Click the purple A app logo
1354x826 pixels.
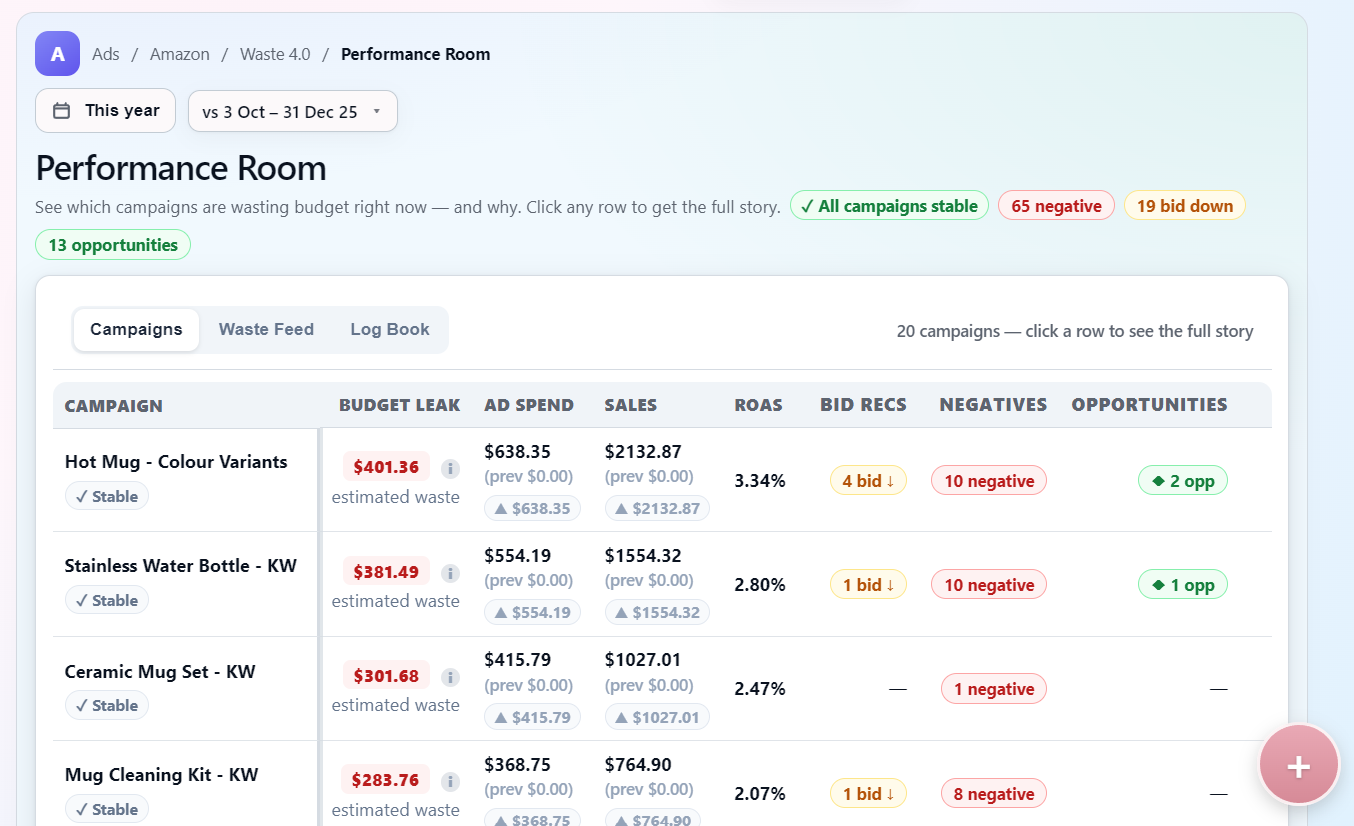click(x=58, y=54)
